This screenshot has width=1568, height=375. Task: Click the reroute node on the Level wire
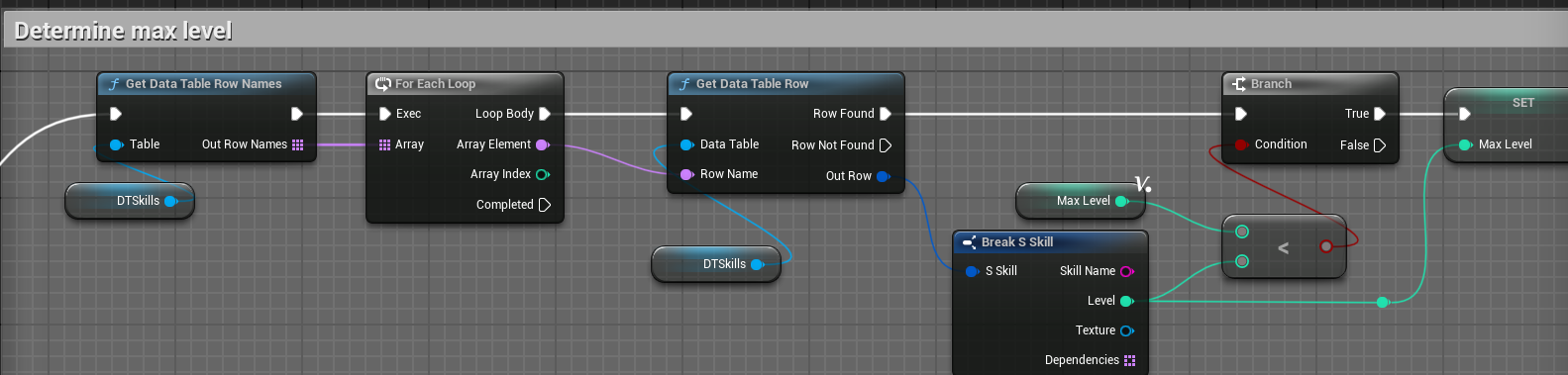[x=1383, y=302]
